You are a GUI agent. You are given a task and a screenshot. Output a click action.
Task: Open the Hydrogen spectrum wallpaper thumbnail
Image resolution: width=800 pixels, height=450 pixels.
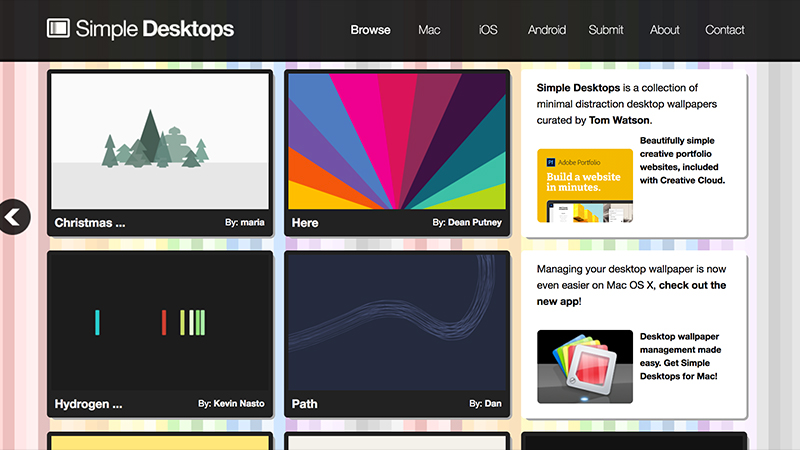point(160,322)
